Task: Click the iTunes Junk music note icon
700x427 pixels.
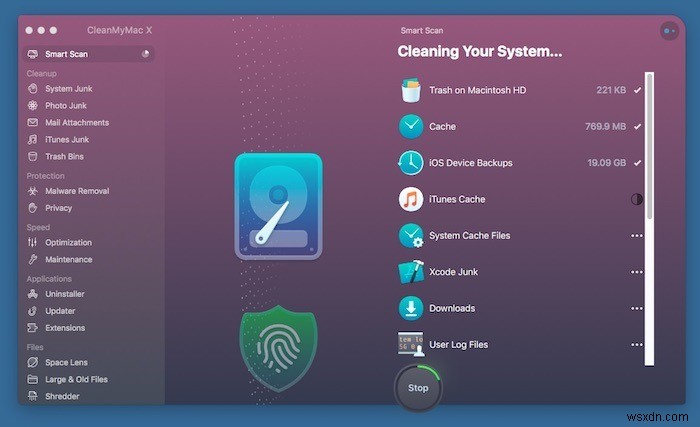Action: pyautogui.click(x=33, y=139)
